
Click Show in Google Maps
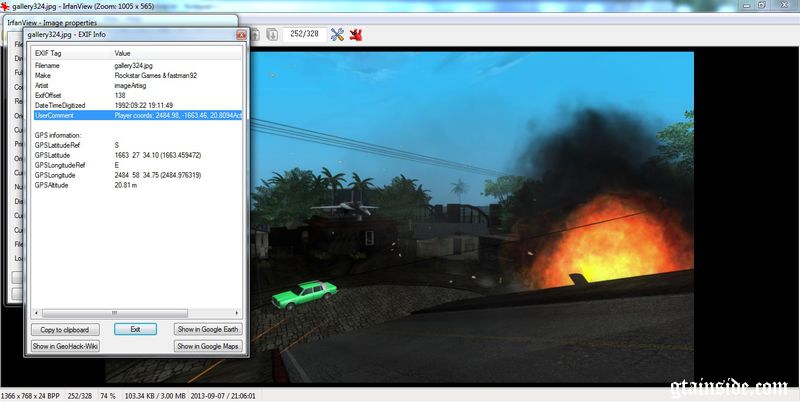point(207,346)
